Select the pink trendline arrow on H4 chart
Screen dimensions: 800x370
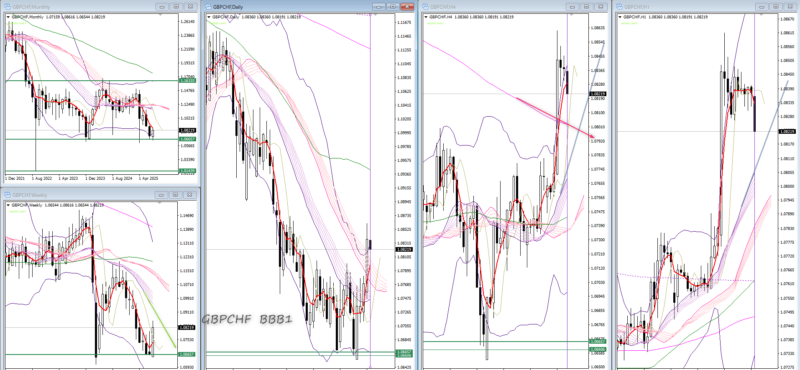click(555, 118)
